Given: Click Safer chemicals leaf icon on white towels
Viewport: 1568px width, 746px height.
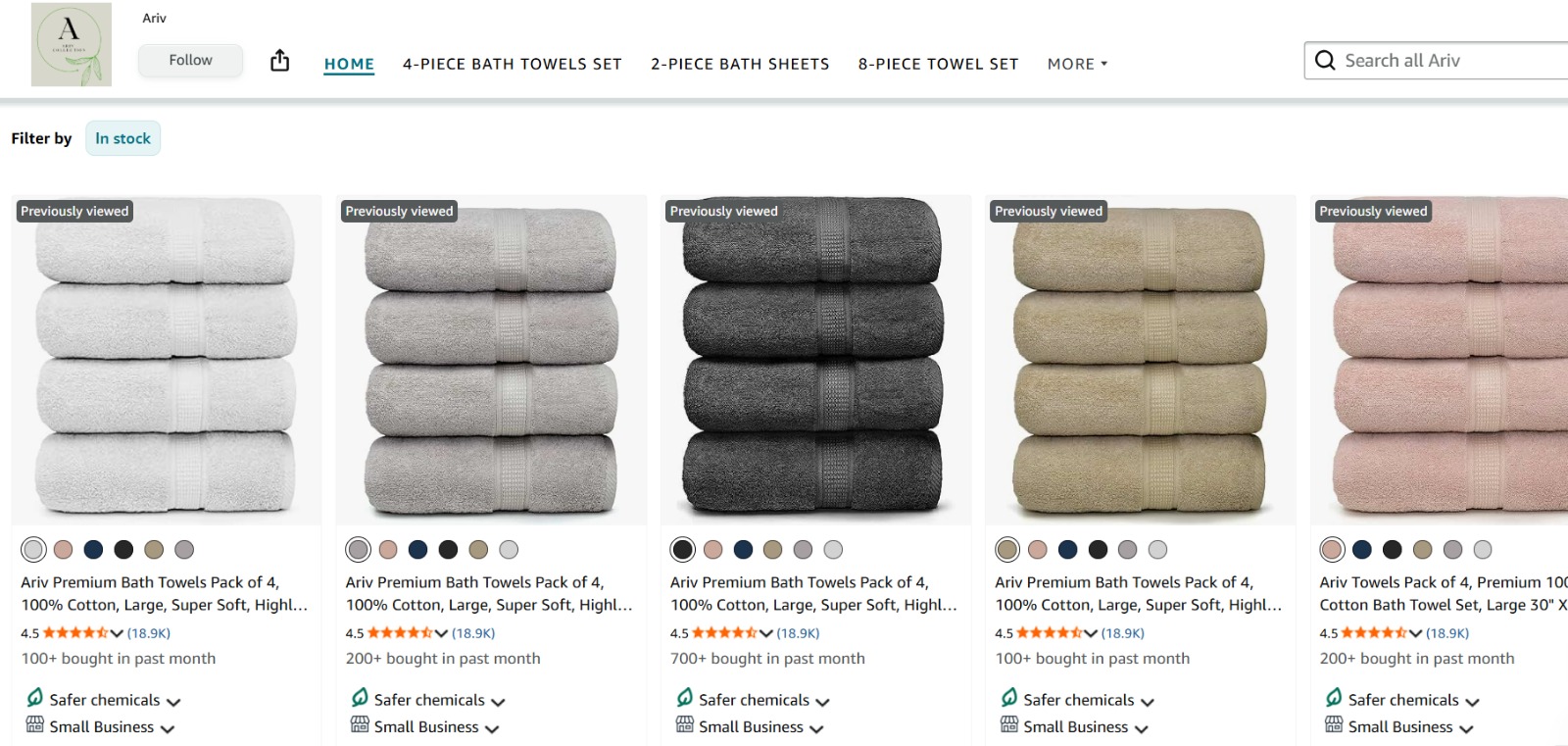Looking at the screenshot, I should coord(35,697).
